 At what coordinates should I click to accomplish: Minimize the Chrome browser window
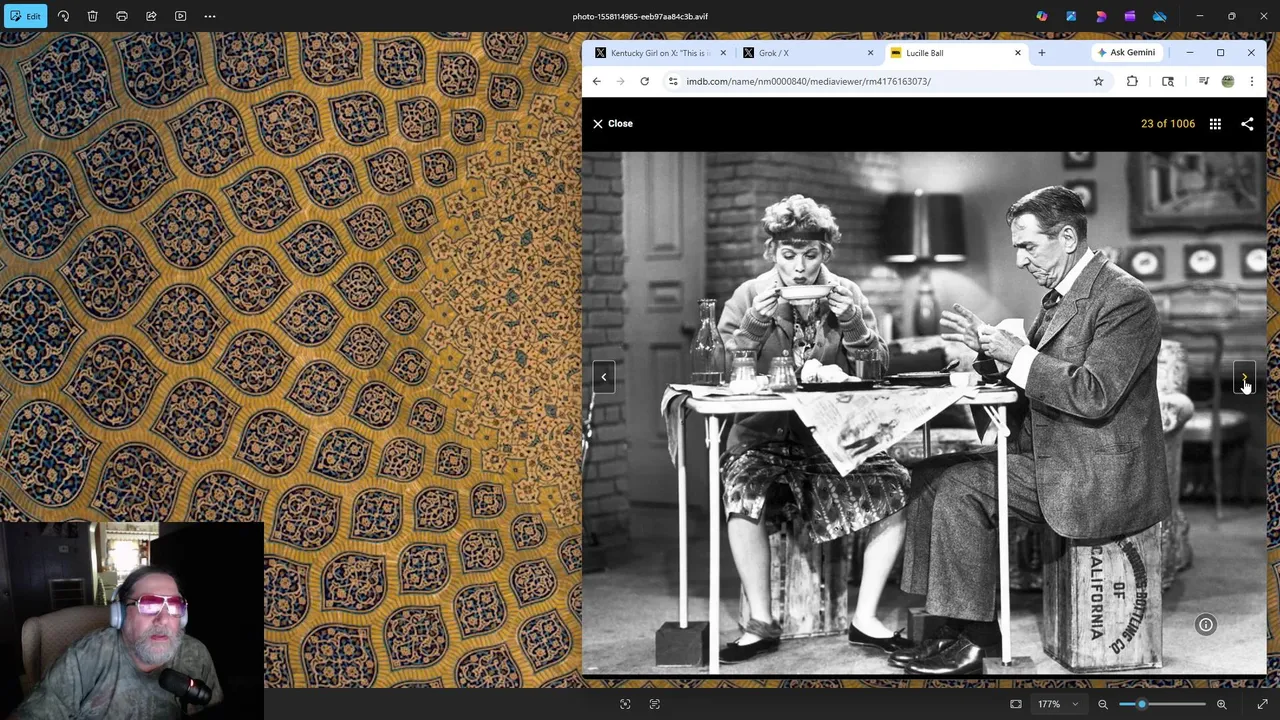point(1190,53)
